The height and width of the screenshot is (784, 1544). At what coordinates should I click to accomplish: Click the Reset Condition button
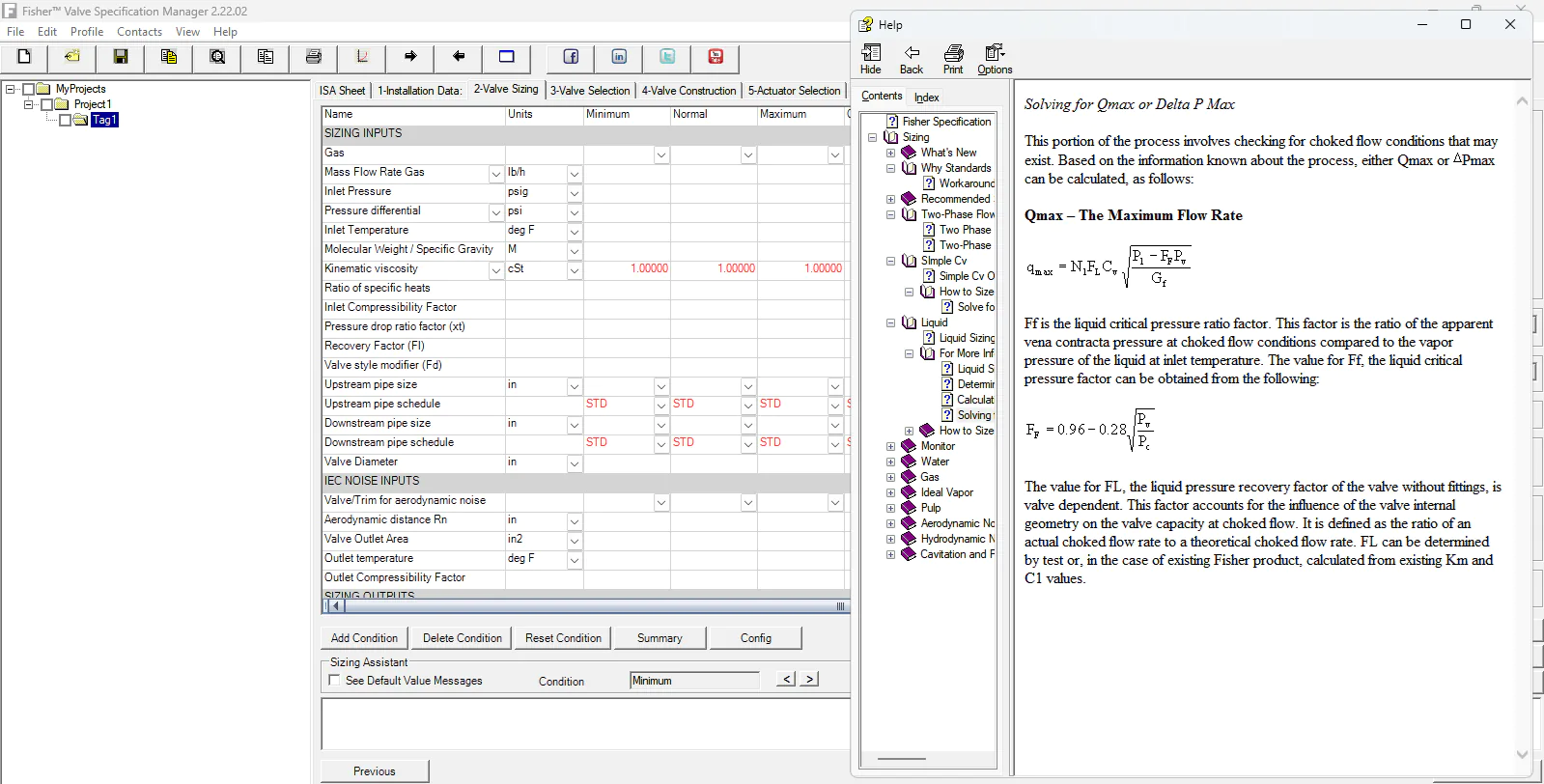[x=563, y=638]
